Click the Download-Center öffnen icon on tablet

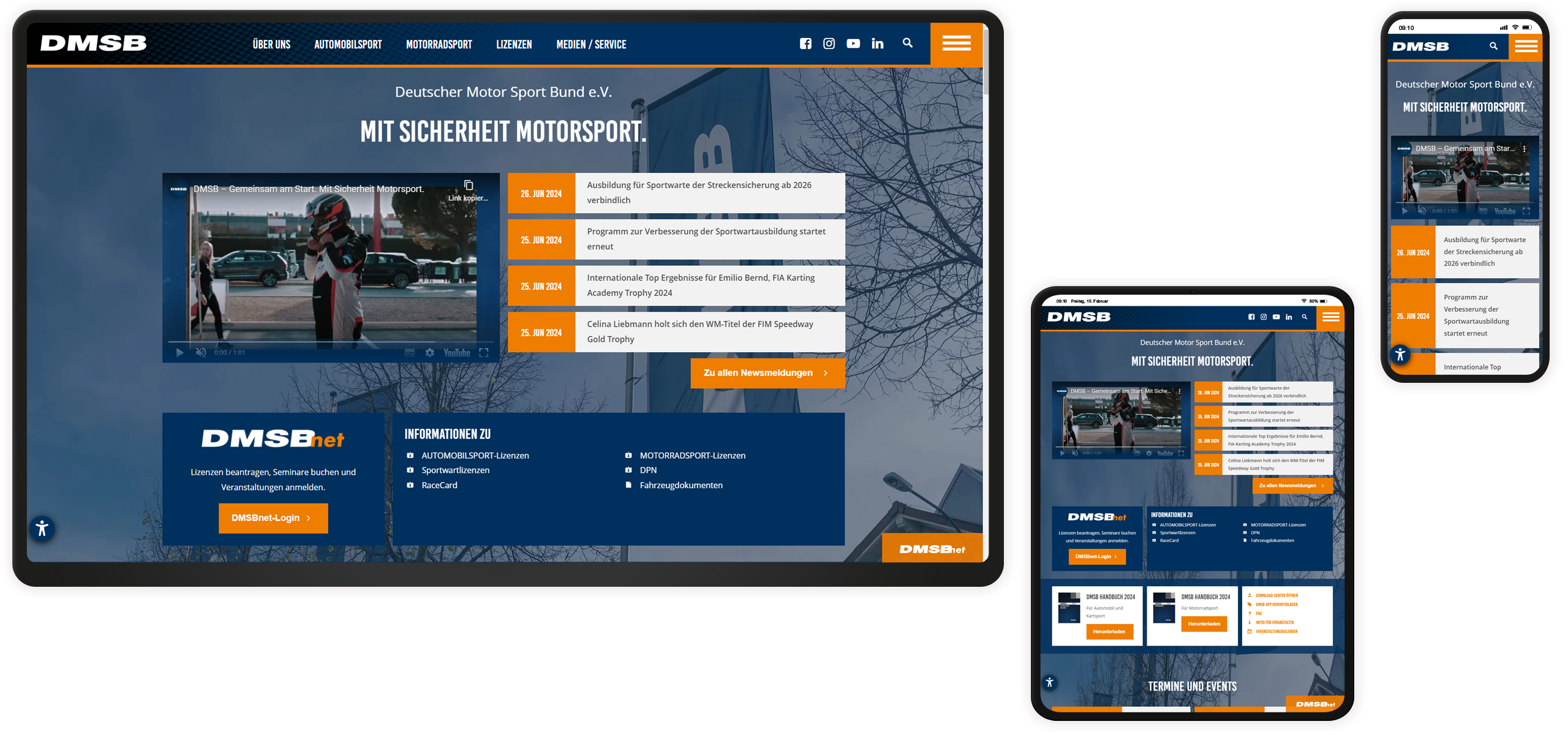pyautogui.click(x=1249, y=595)
